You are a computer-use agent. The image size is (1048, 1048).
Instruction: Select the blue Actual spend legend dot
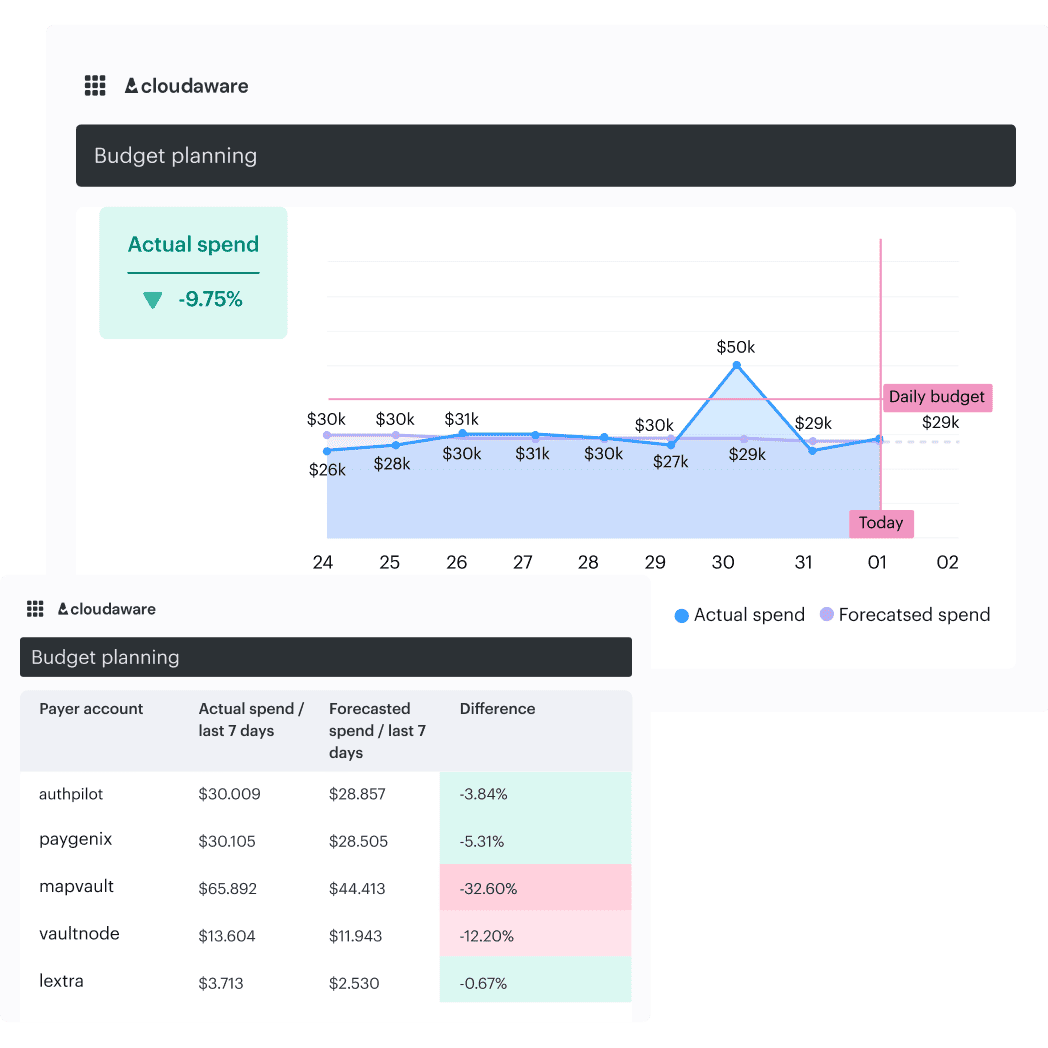[683, 615]
